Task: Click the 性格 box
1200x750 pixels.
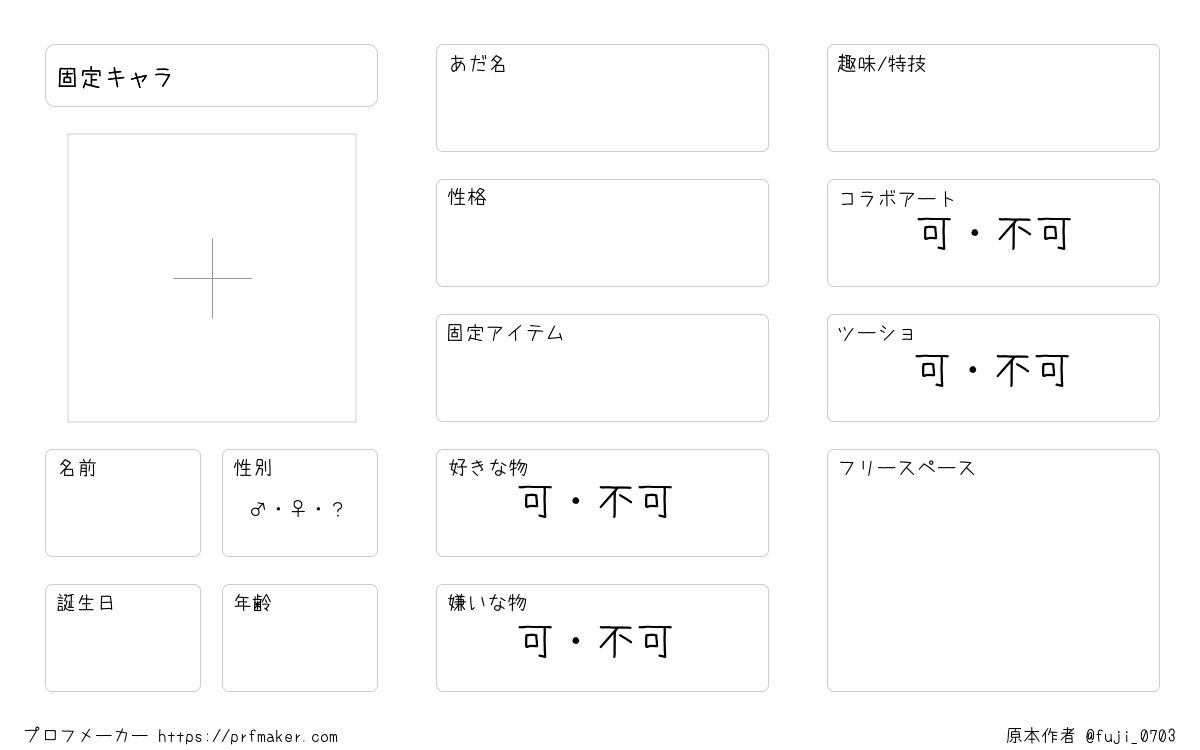Action: [602, 233]
